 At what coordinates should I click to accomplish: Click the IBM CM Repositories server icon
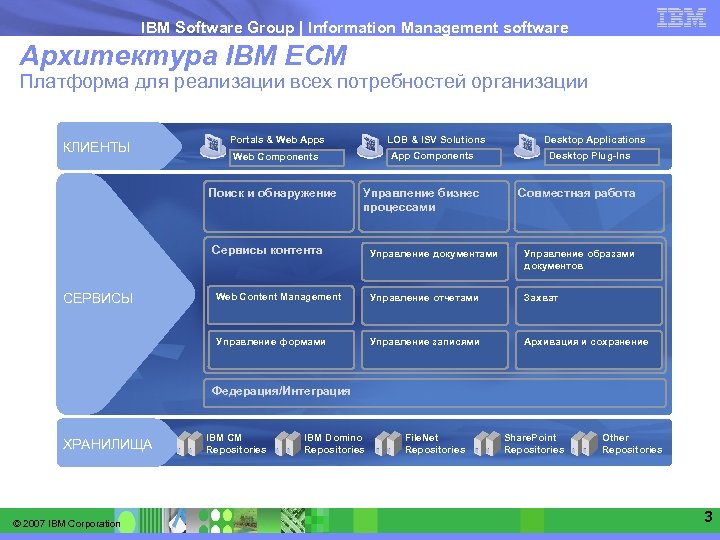(x=190, y=444)
